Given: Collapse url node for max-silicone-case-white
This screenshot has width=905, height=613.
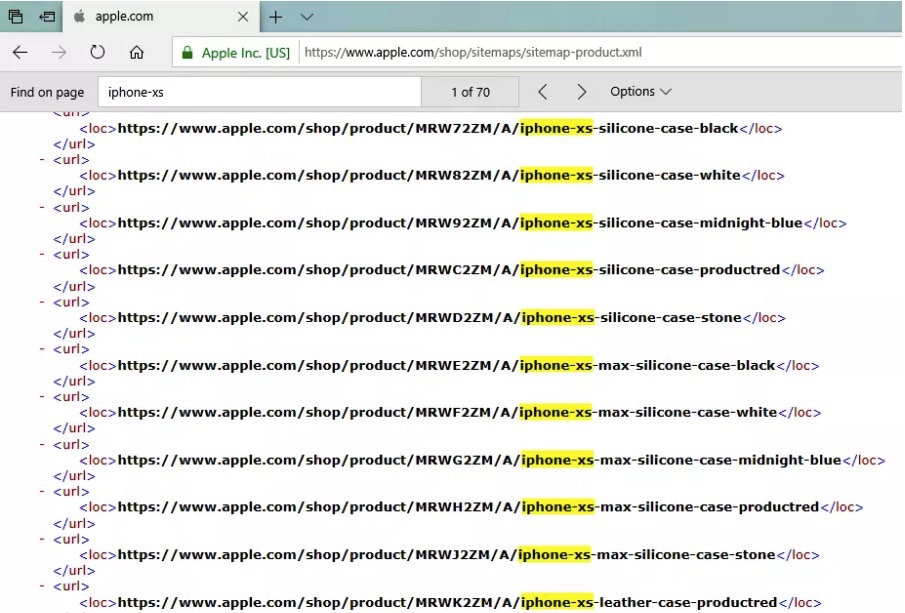Looking at the screenshot, I should [x=42, y=397].
